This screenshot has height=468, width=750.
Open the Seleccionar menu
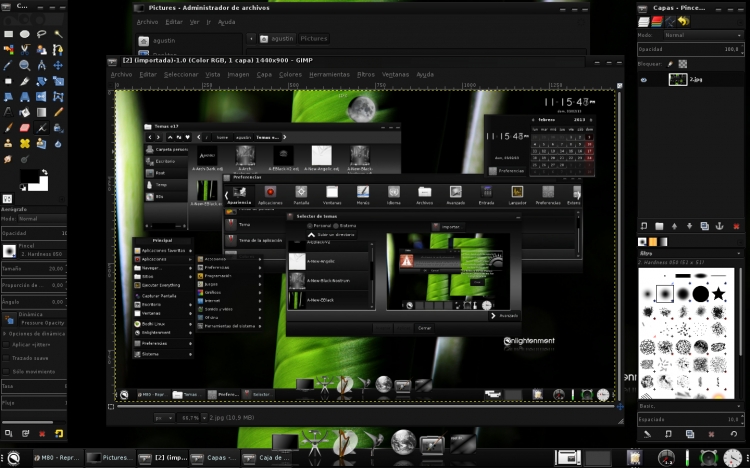click(181, 75)
